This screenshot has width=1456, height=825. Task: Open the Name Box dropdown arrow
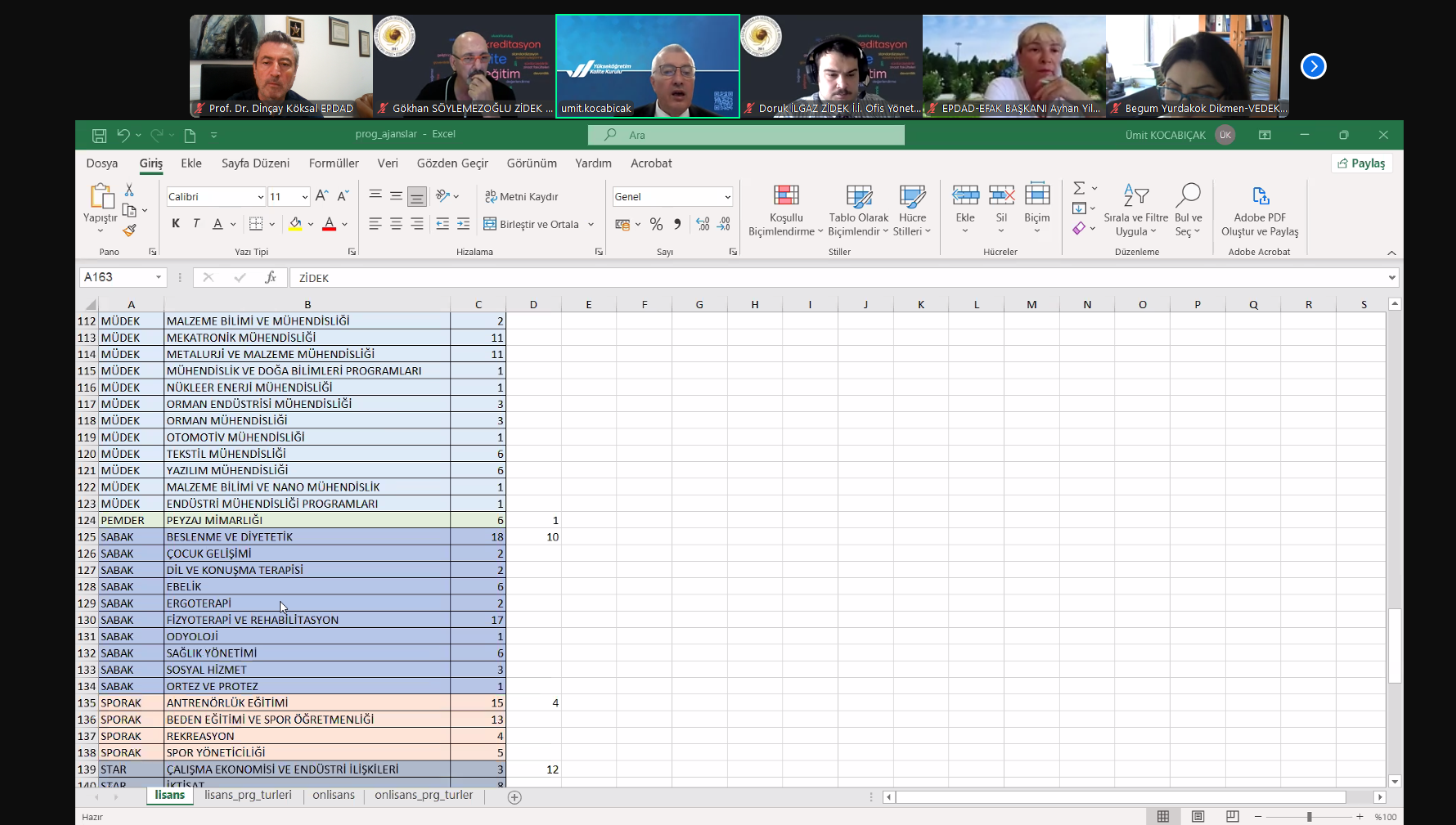[x=159, y=278]
